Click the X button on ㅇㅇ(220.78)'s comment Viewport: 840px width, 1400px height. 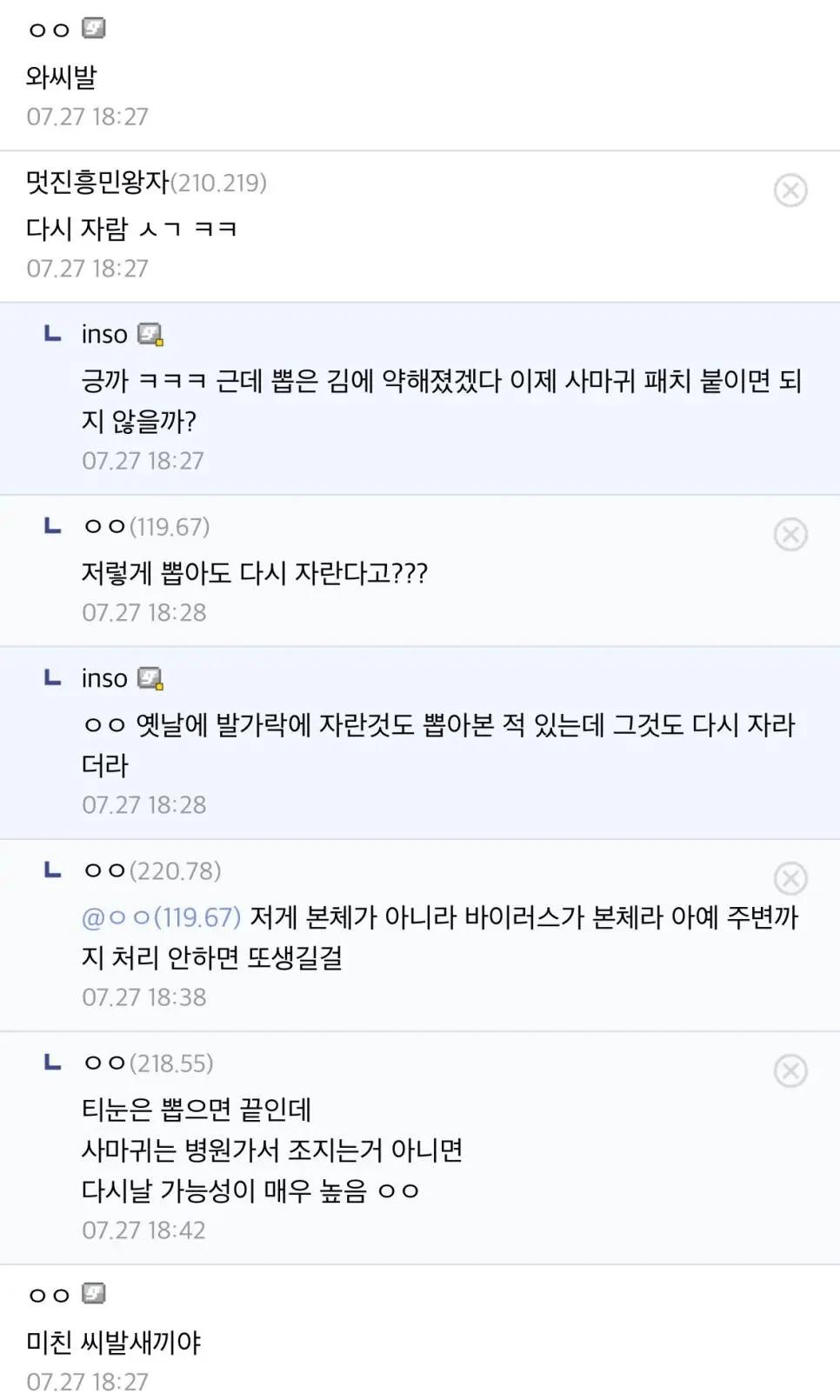click(x=790, y=879)
